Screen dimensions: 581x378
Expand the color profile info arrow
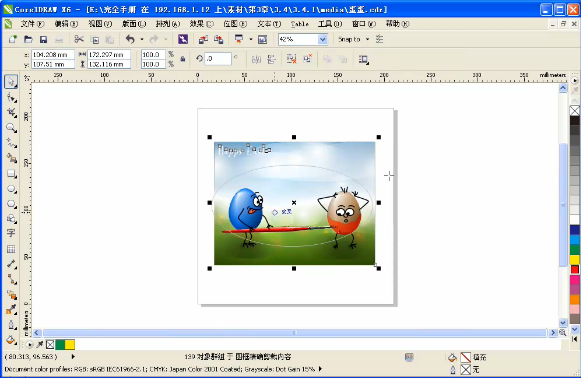[x=320, y=369]
